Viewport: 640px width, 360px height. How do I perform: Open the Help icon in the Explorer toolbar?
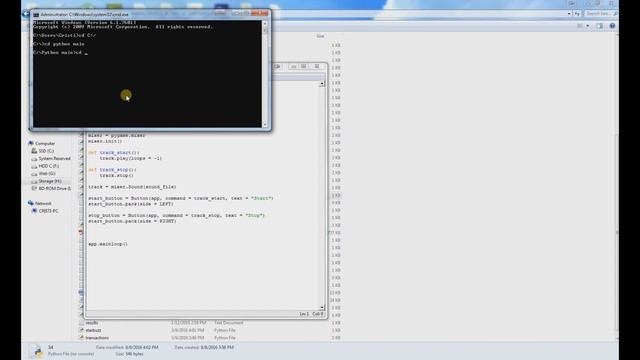click(612, 26)
